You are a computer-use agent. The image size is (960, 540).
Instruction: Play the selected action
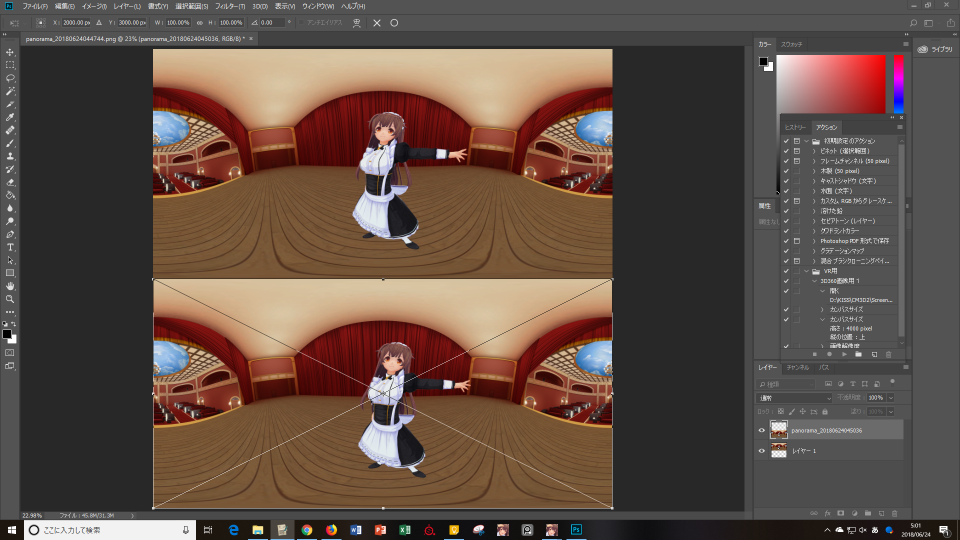pos(844,354)
